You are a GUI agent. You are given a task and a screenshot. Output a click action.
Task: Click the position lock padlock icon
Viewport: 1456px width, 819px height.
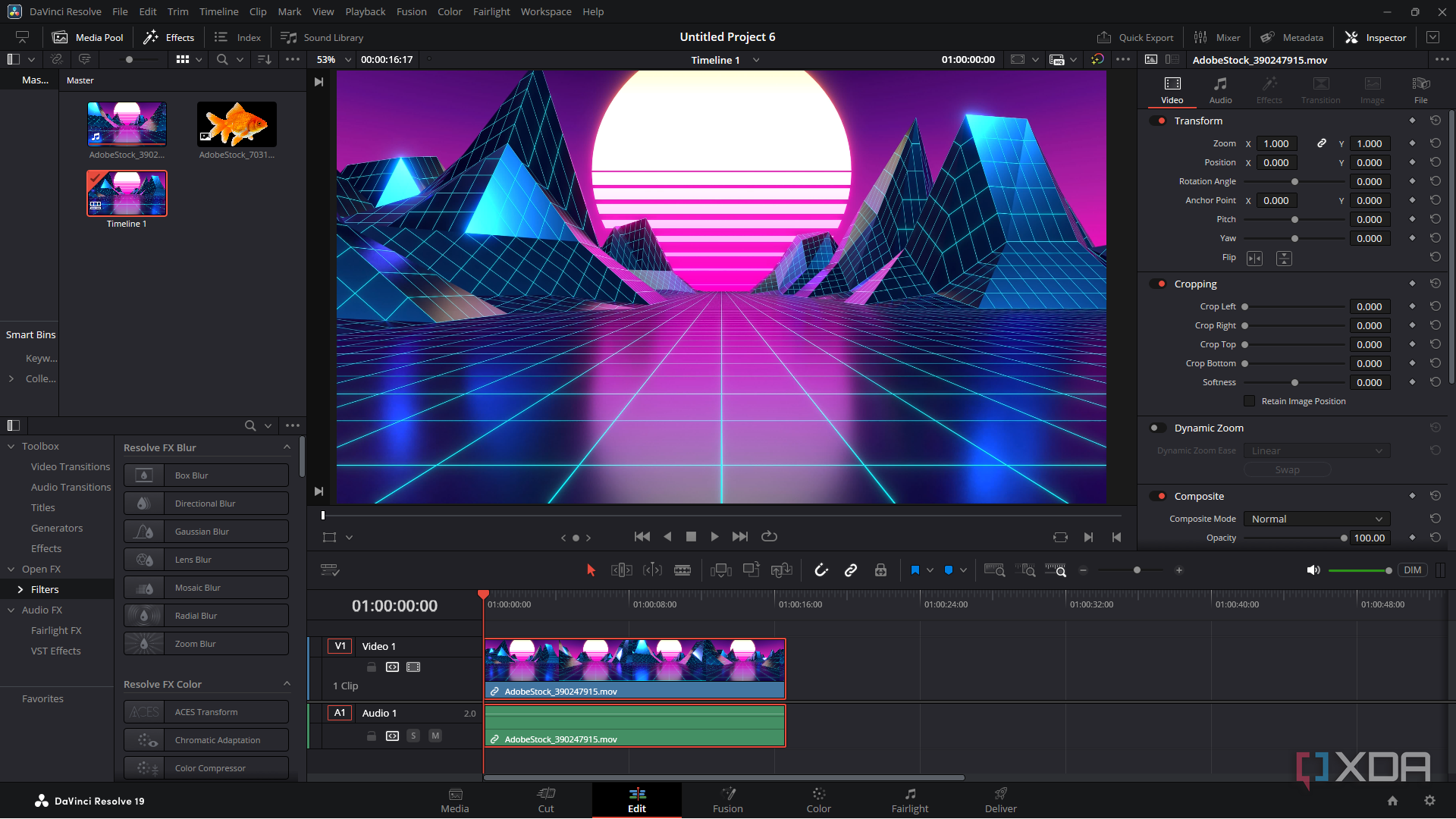pyautogui.click(x=880, y=570)
